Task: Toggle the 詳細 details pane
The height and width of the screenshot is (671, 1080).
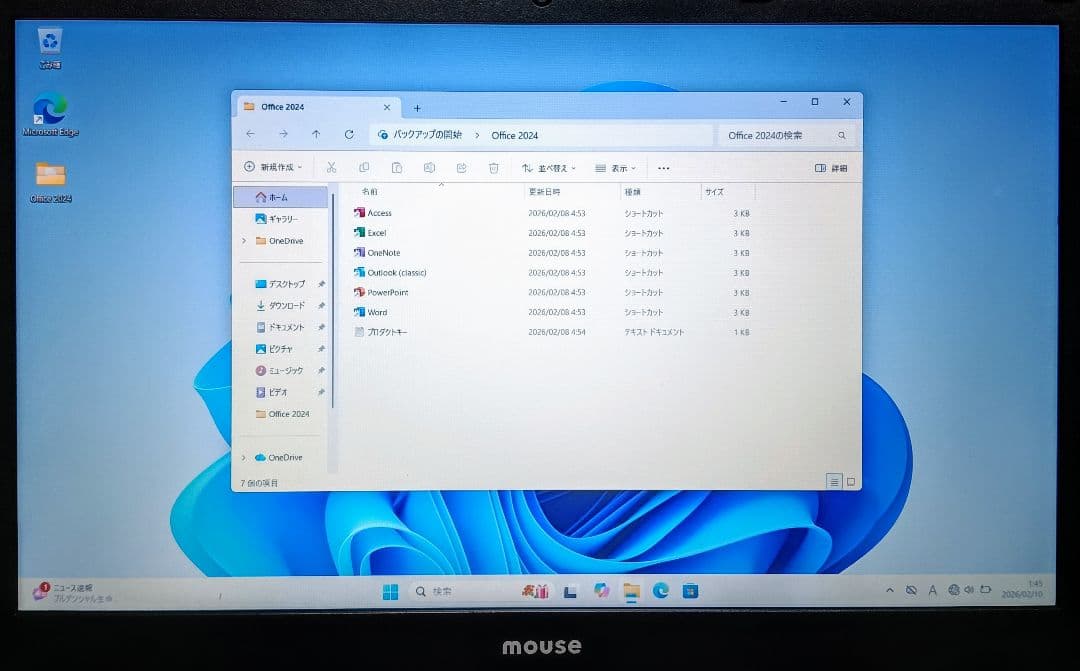Action: coord(830,168)
